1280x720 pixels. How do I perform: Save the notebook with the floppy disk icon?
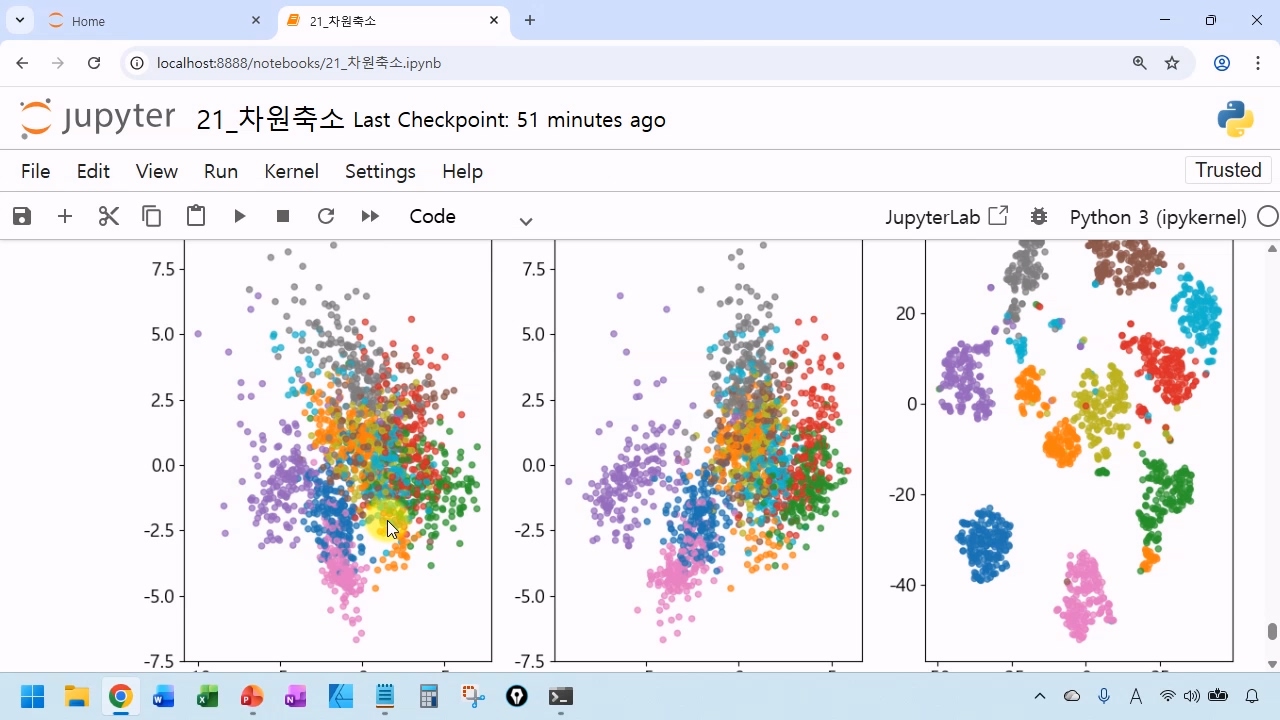22,216
